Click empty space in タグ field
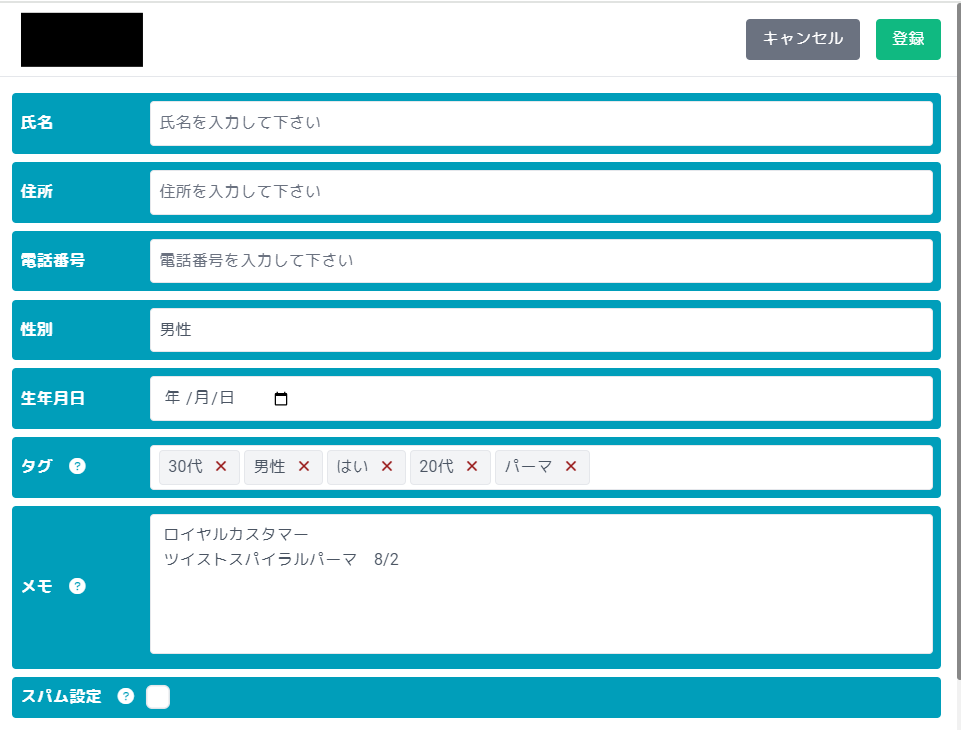Image resolution: width=961 pixels, height=730 pixels. coord(760,467)
